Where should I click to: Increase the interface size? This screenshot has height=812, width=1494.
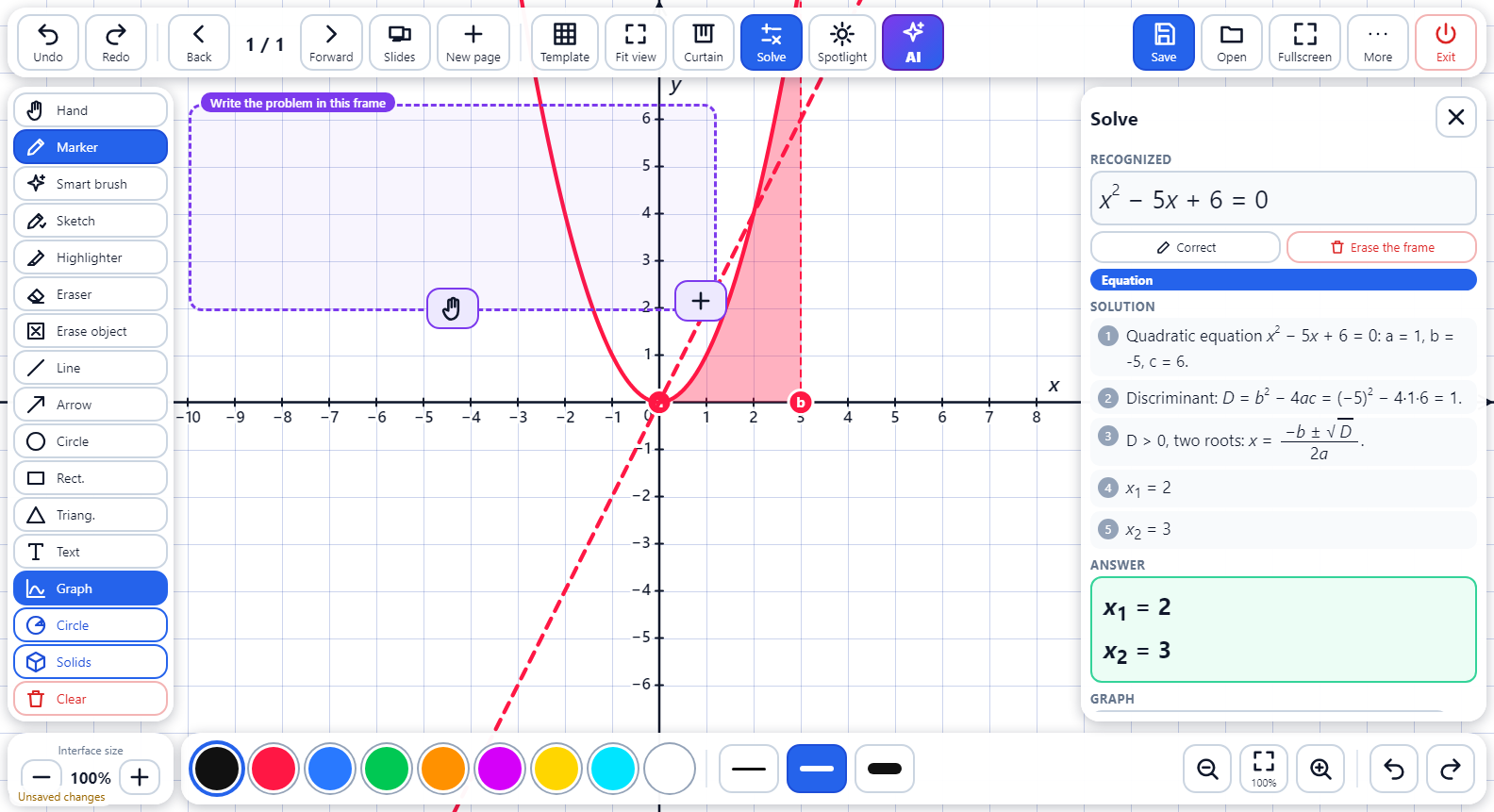pyautogui.click(x=140, y=777)
